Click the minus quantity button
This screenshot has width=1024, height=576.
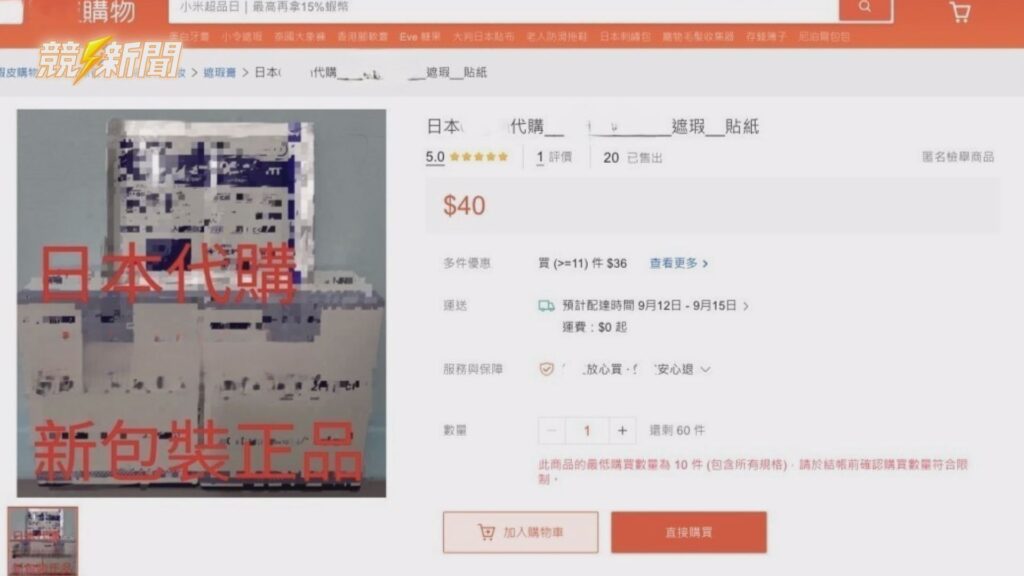(552, 430)
